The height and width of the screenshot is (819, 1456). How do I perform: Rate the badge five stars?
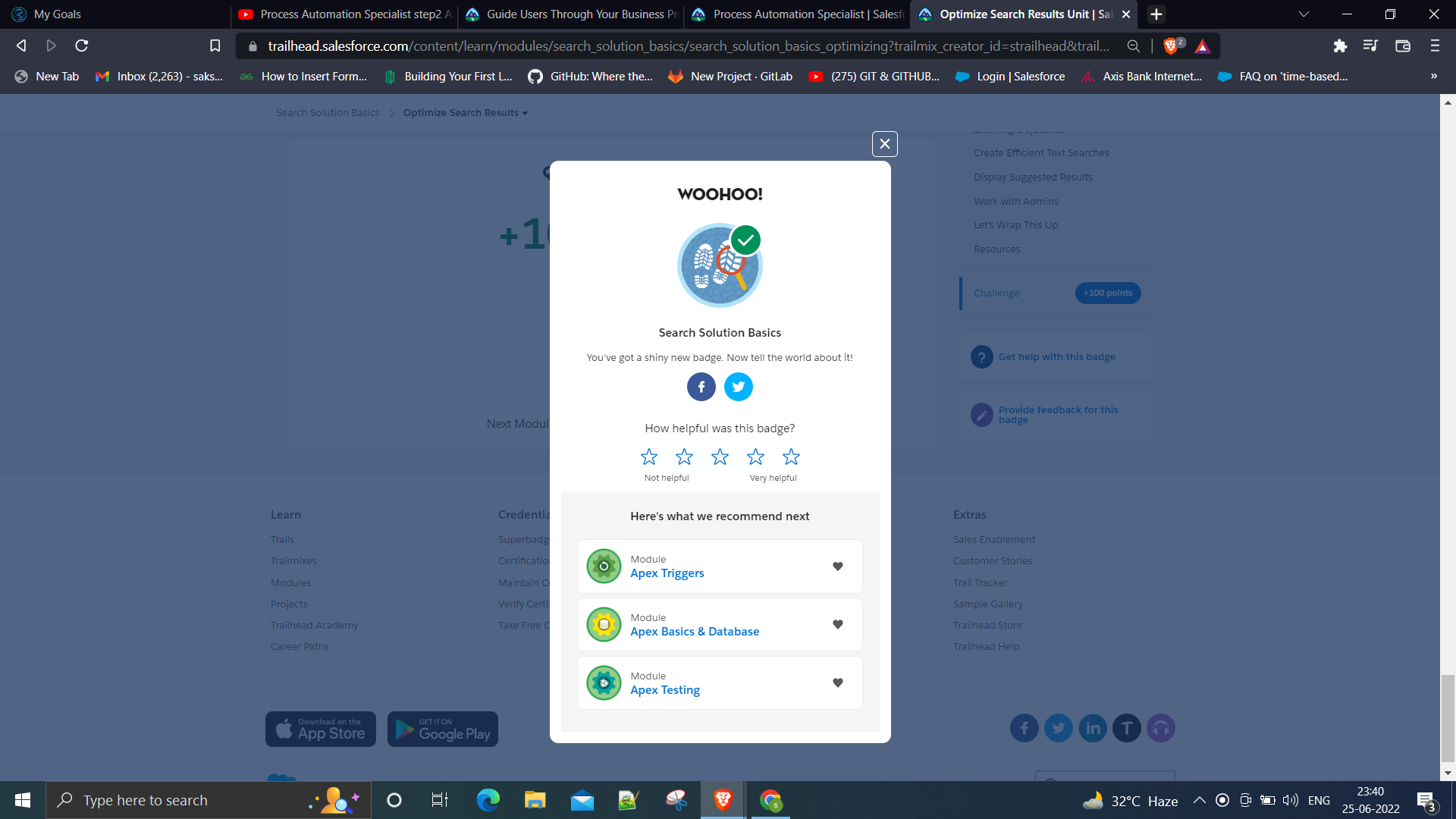point(791,457)
